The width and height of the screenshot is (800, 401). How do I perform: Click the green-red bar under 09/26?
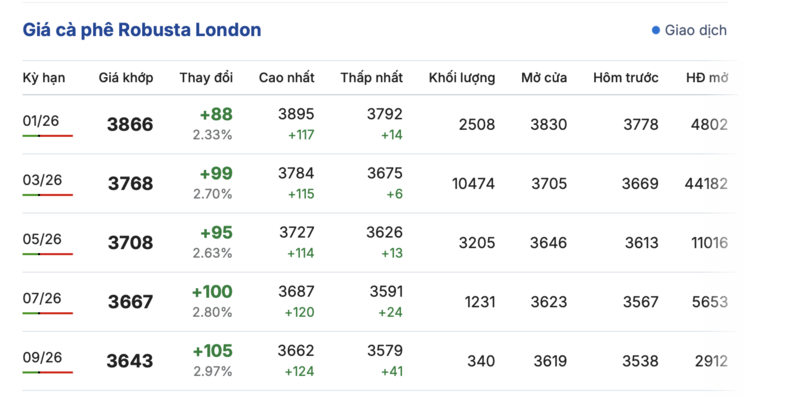(48, 373)
